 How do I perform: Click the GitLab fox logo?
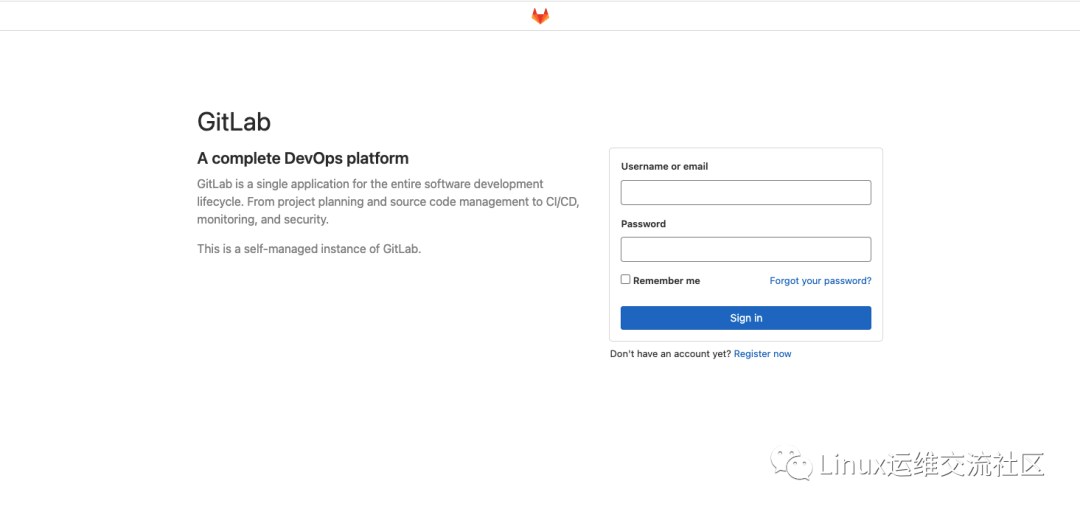coord(540,16)
